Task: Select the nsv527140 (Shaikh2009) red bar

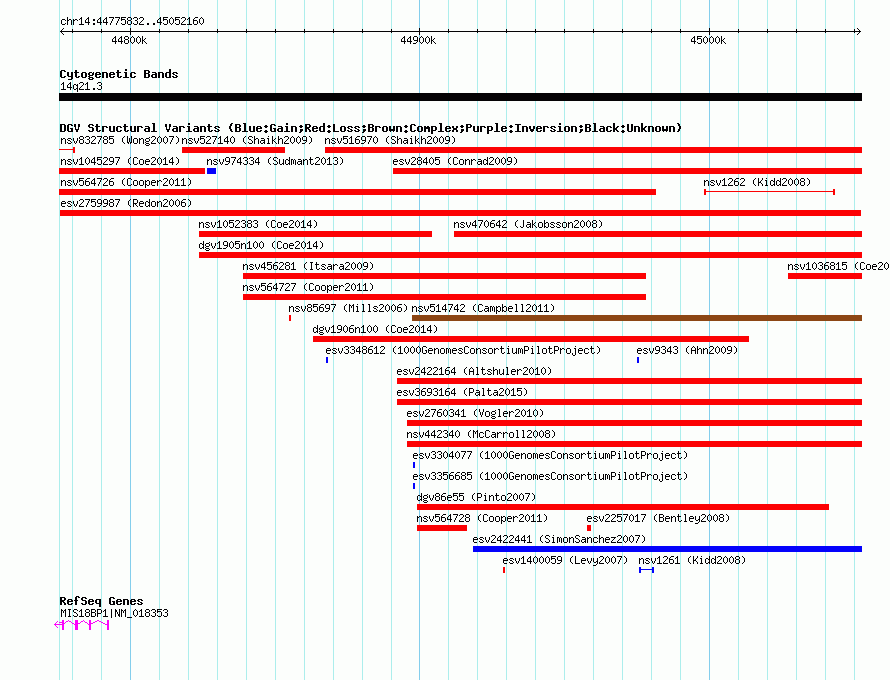Action: [233, 150]
